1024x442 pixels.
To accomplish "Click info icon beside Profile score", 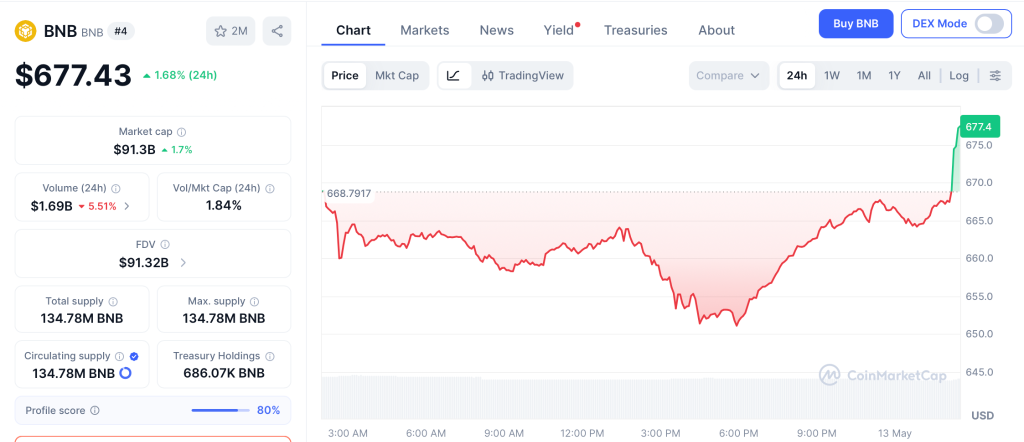I will 95,411.
